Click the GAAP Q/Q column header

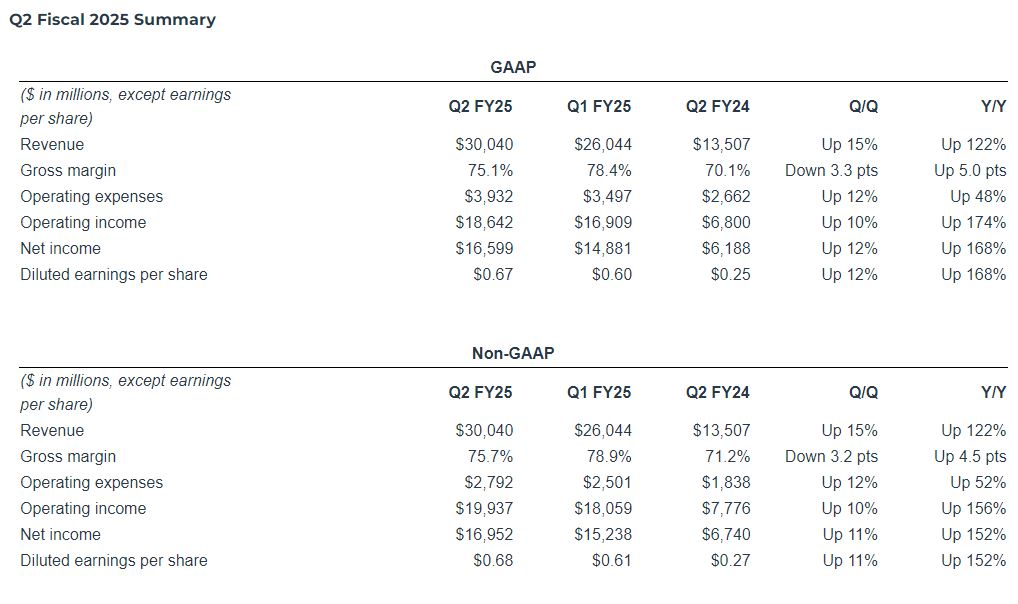863,106
